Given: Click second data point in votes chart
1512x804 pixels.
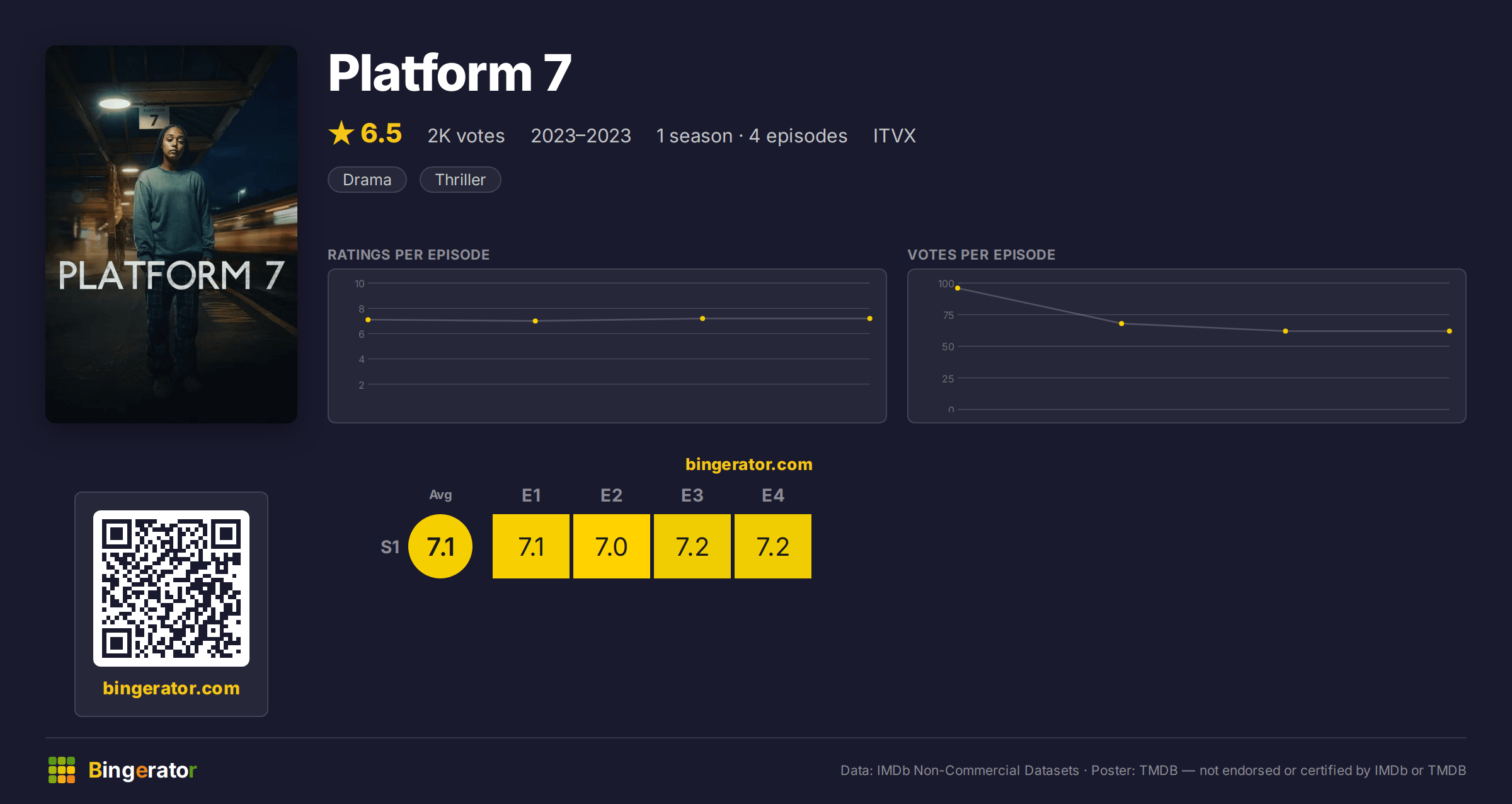Looking at the screenshot, I should [x=1121, y=324].
